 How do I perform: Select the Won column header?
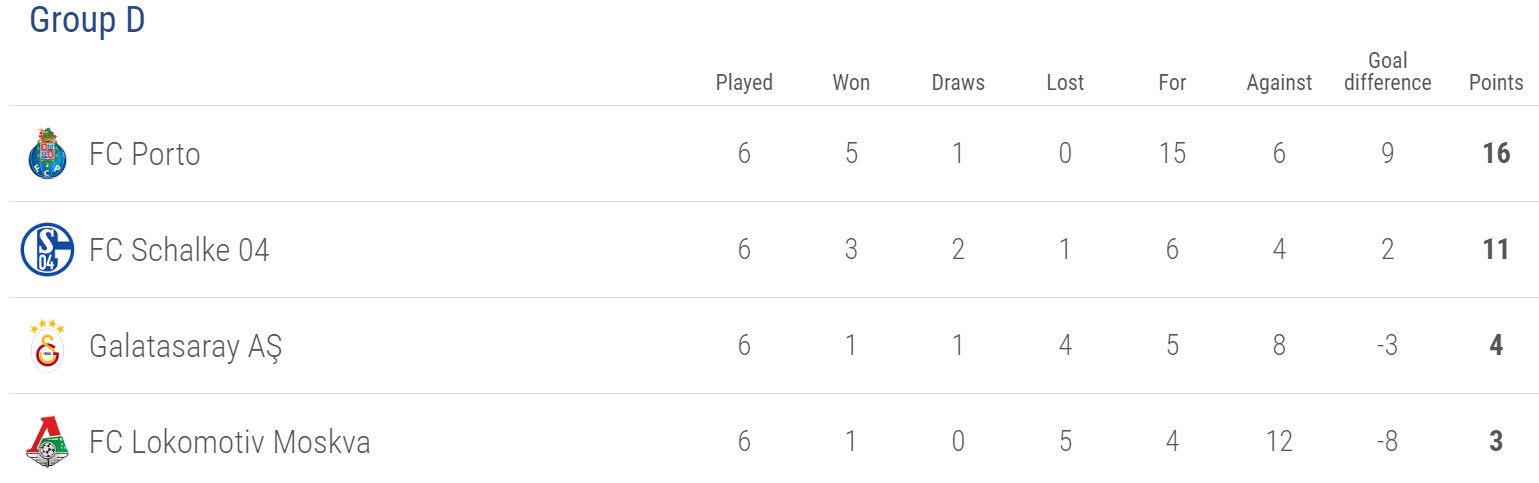click(851, 82)
